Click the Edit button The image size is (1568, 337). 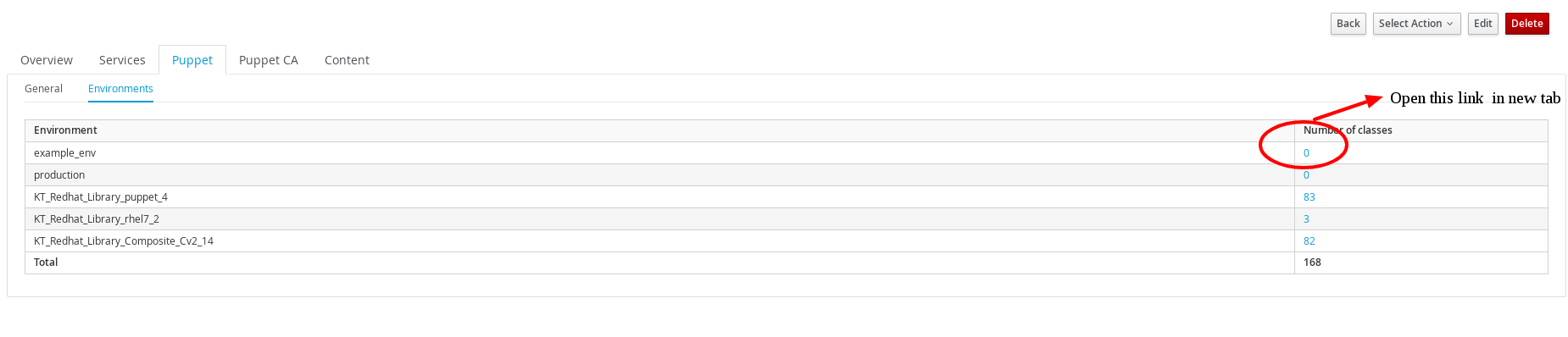pos(1482,24)
